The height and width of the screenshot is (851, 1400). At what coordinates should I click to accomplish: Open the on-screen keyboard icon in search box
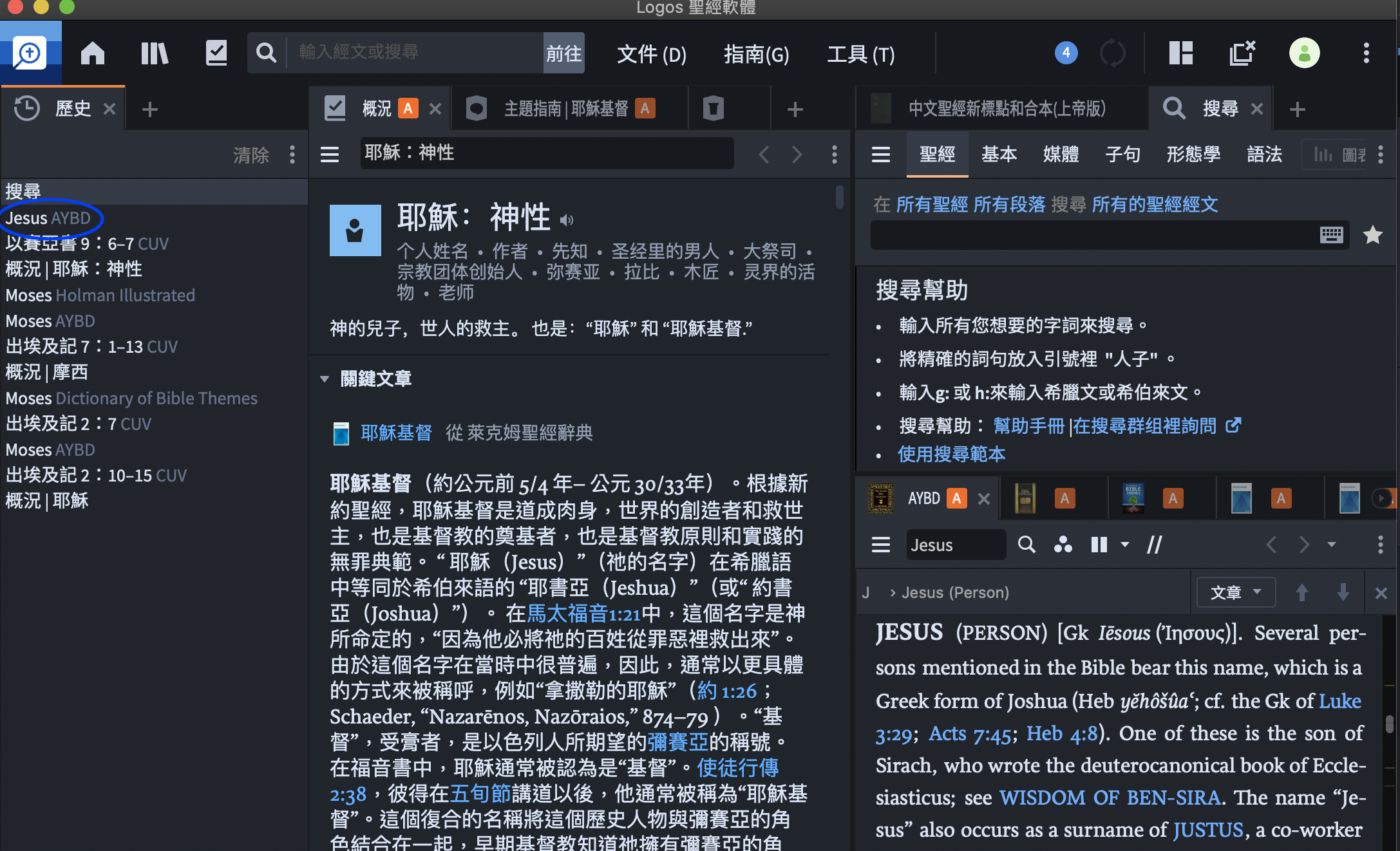click(1331, 235)
